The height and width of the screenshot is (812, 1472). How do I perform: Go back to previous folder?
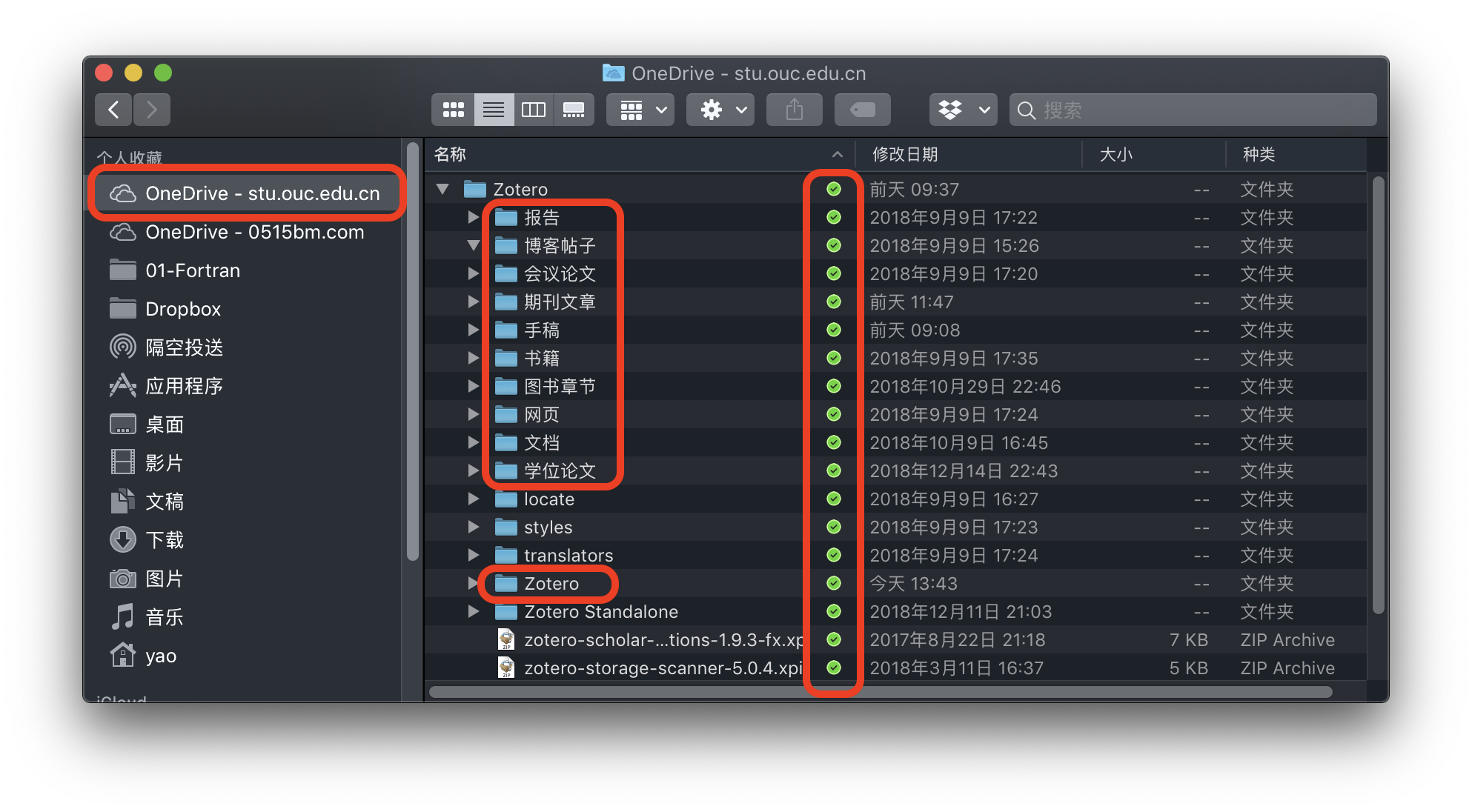click(113, 110)
